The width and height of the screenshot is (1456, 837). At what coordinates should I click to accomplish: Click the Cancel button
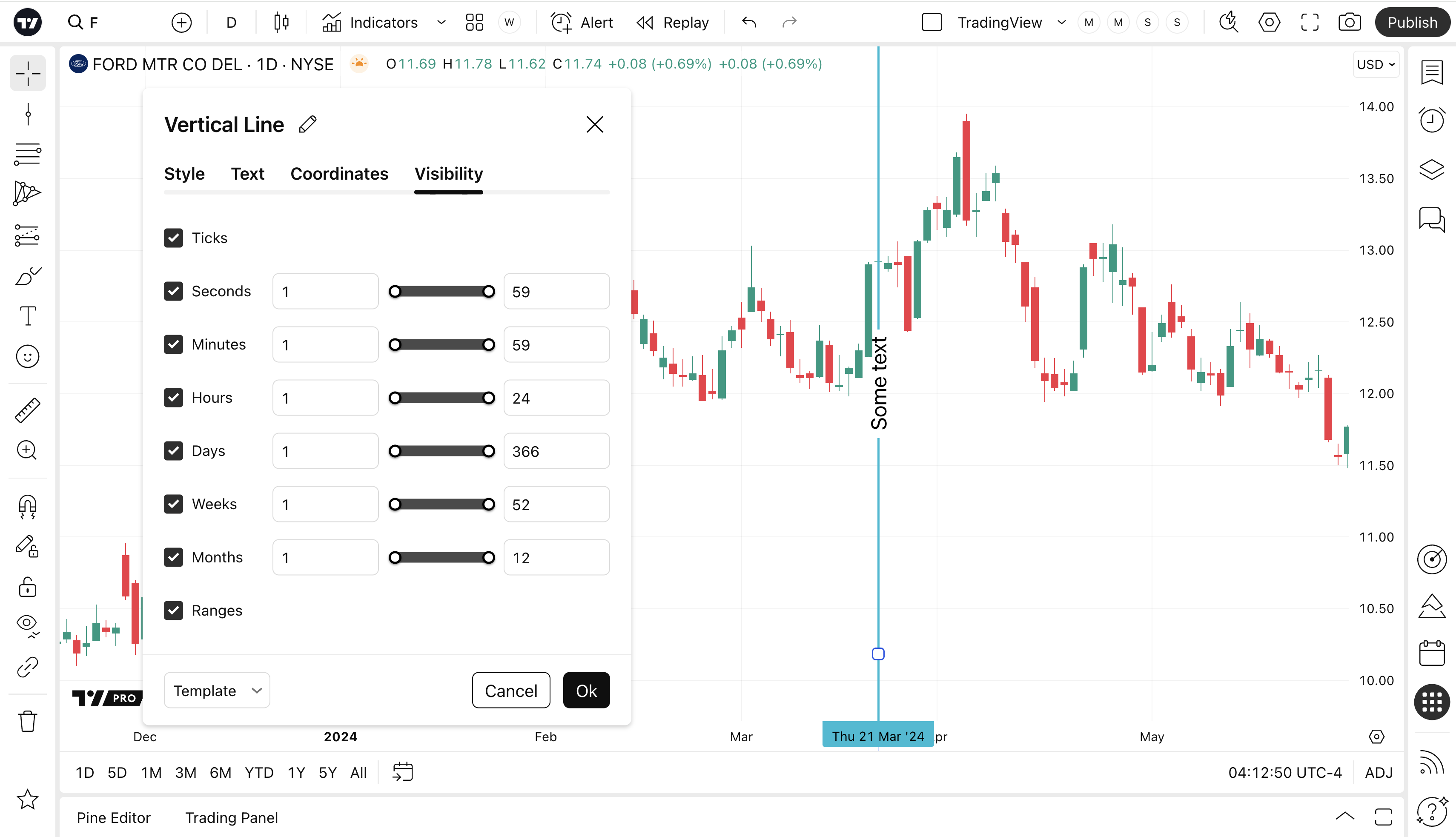510,691
